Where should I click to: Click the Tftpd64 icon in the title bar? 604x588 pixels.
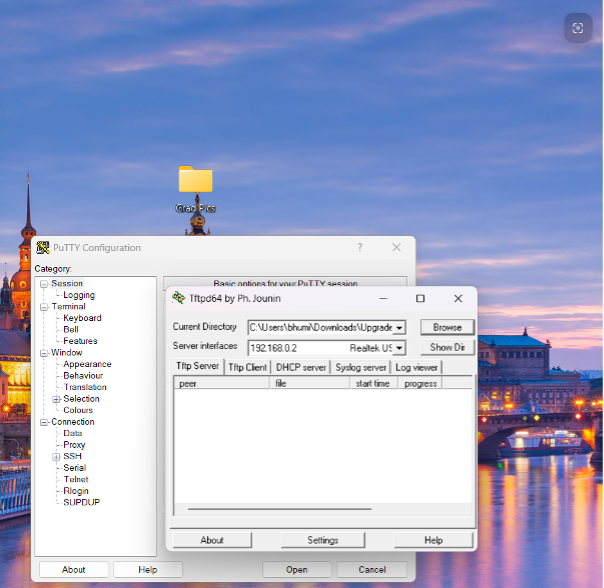point(179,298)
